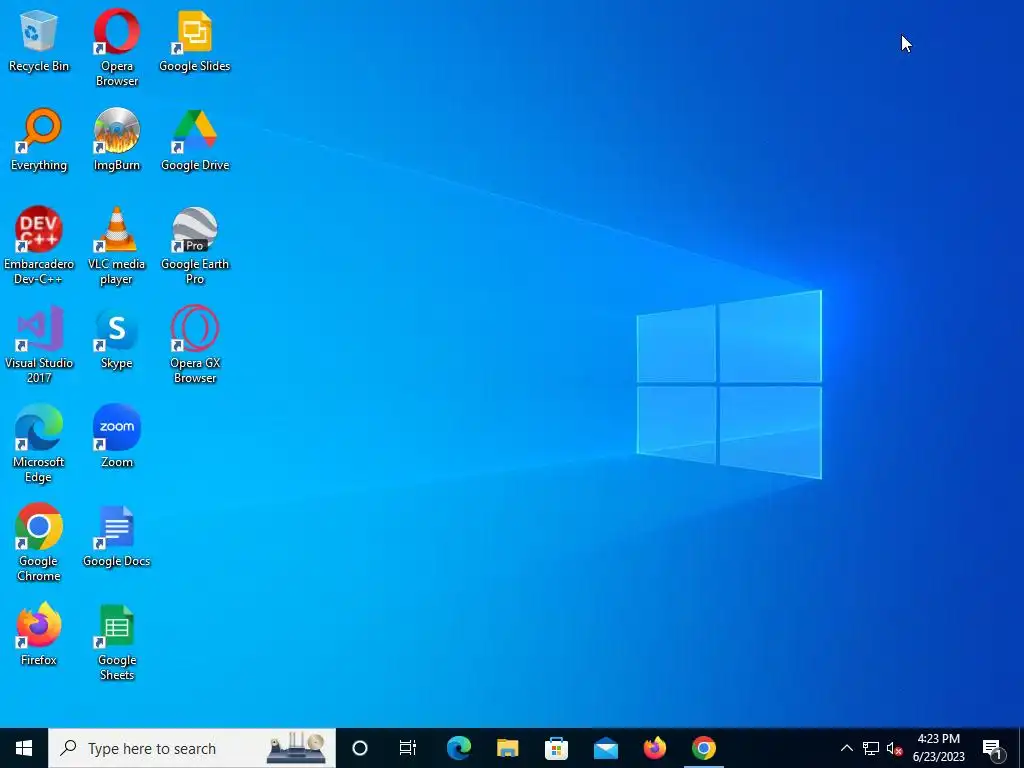
Task: Show hidden system tray icons
Action: 846,748
